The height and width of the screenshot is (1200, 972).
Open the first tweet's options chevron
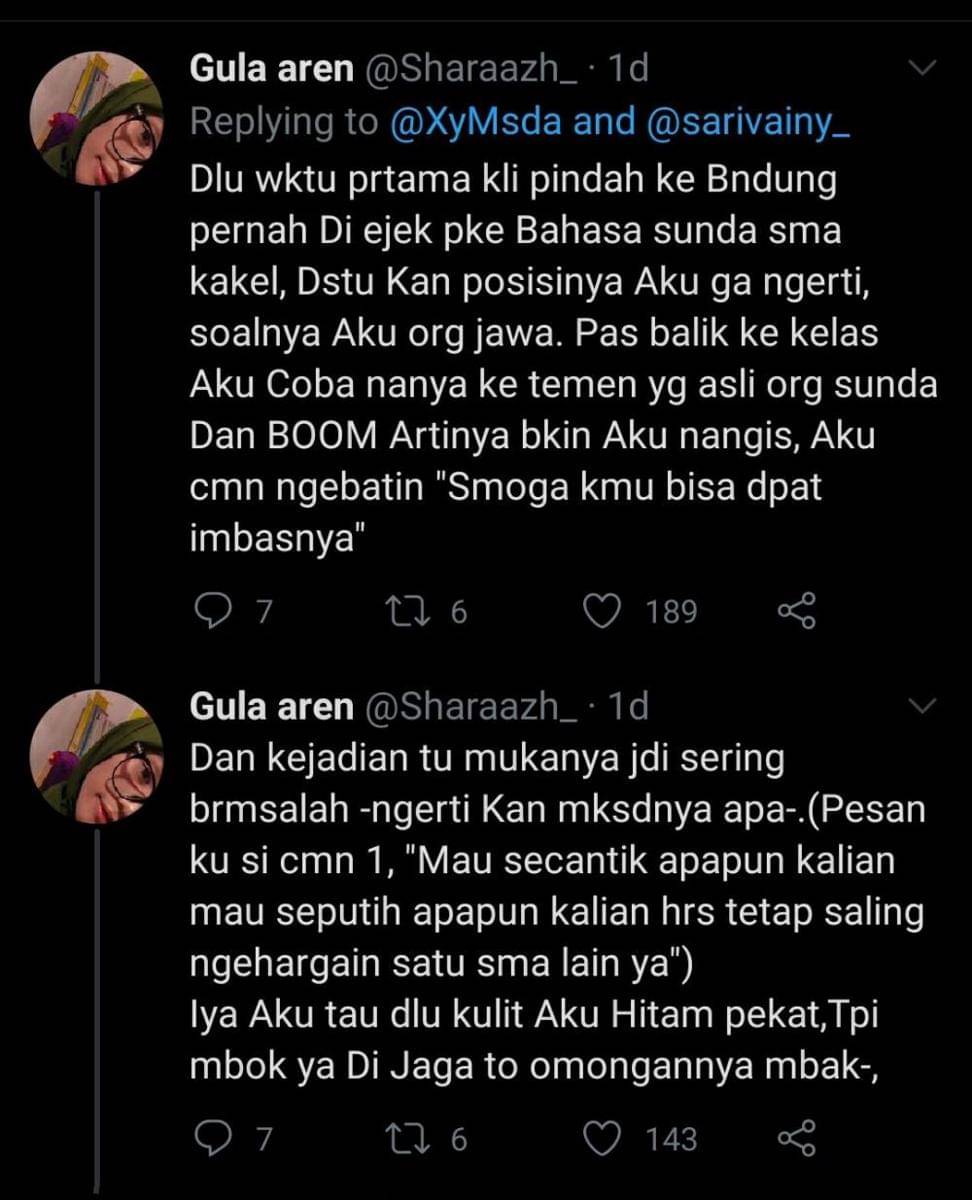pos(921,68)
